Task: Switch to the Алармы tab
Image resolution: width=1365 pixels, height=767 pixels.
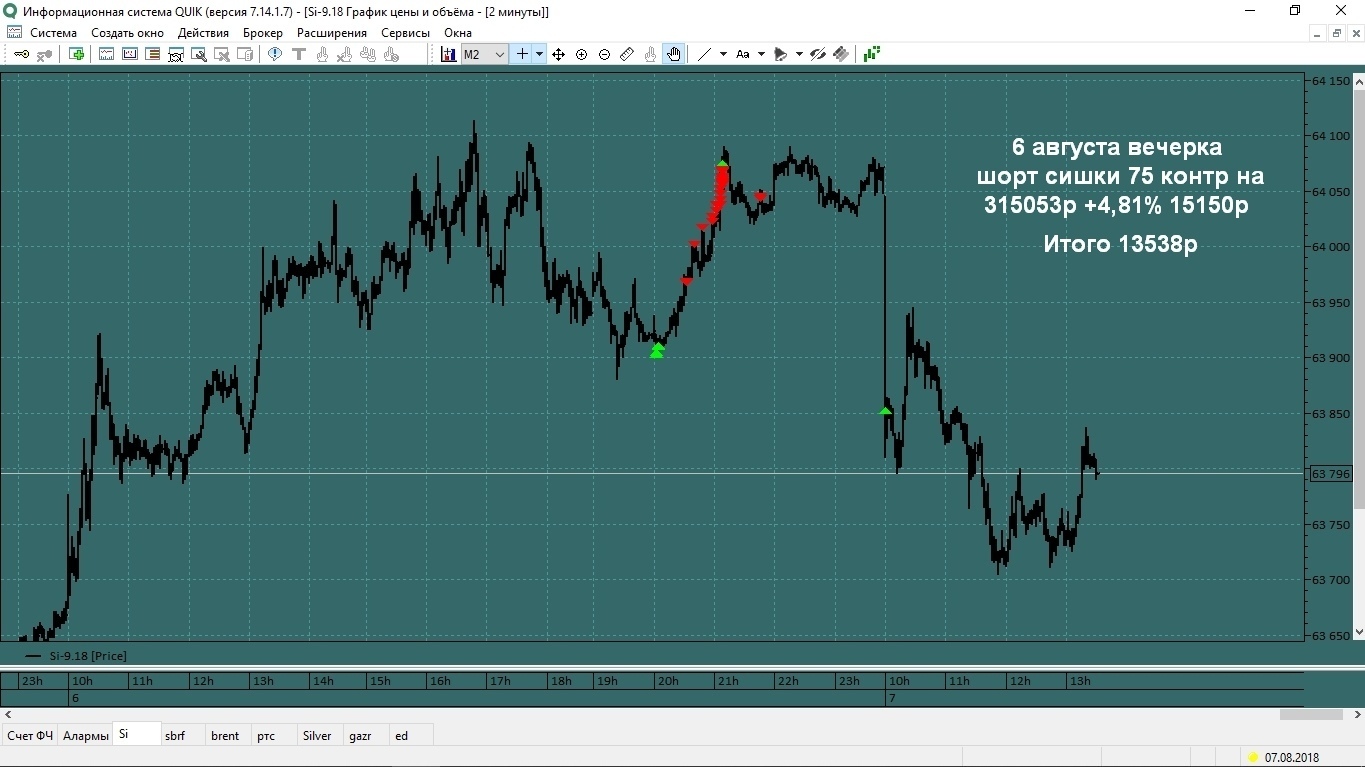Action: 85,735
